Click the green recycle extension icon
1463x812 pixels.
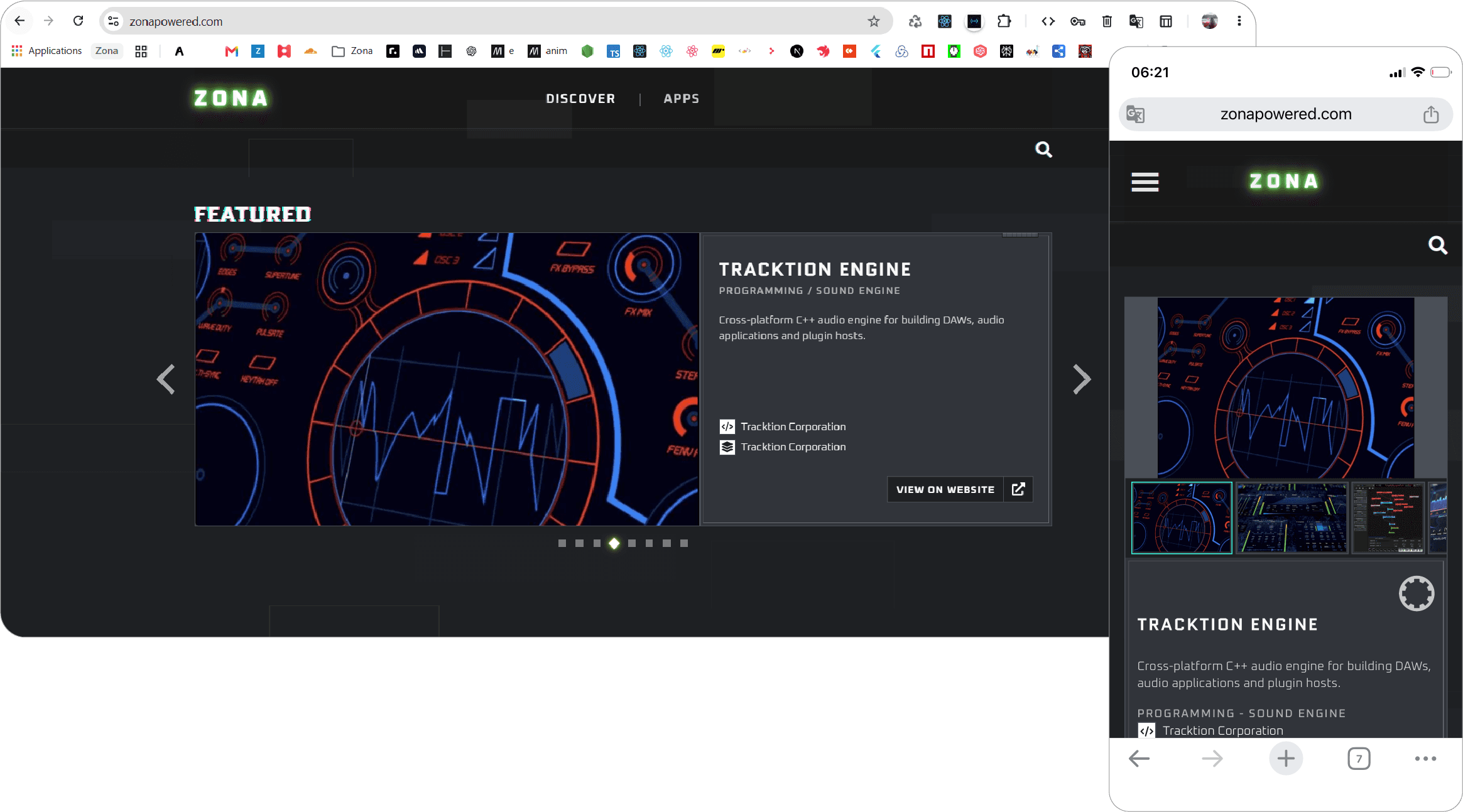point(915,21)
